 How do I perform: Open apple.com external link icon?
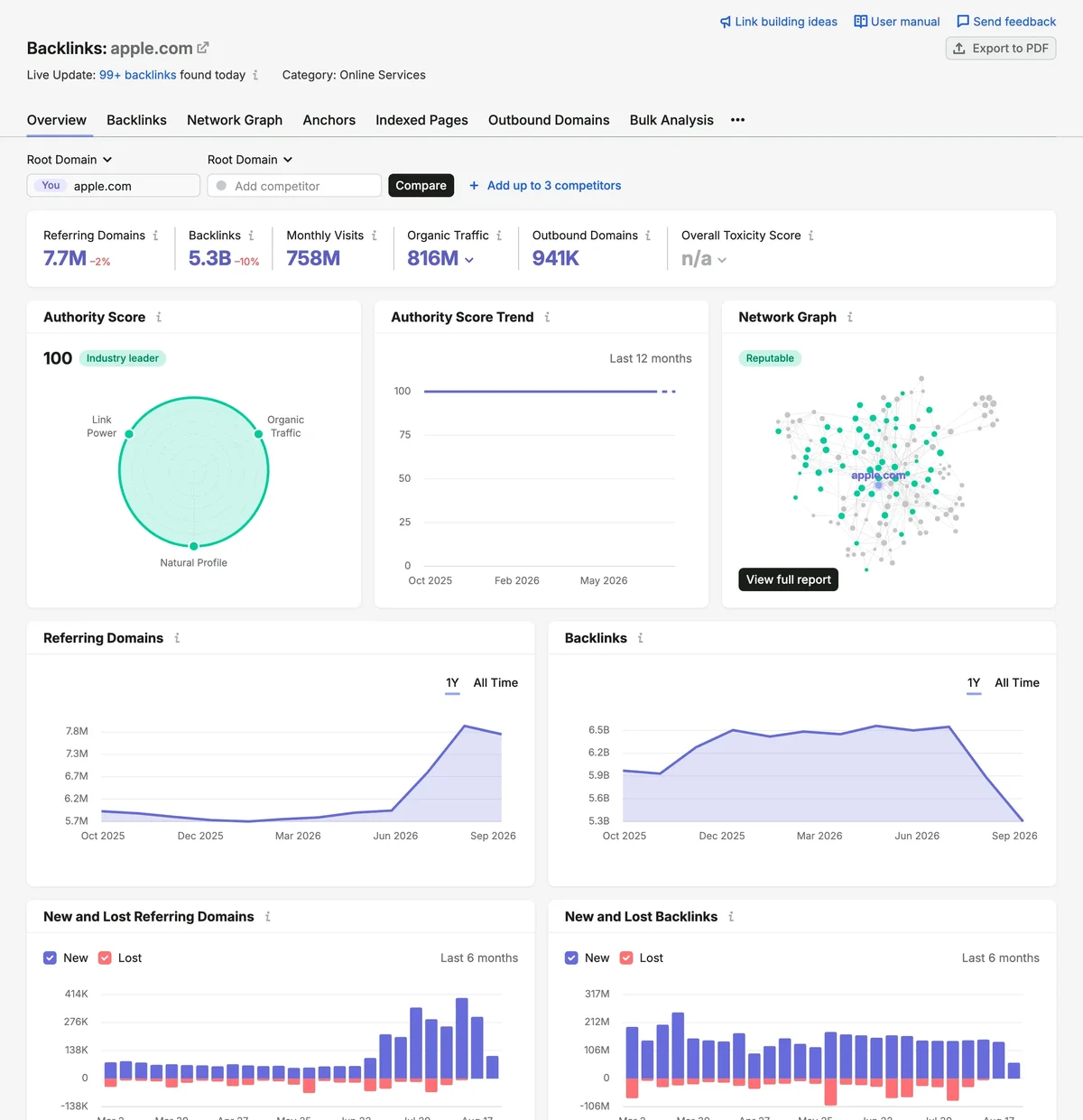[x=203, y=48]
